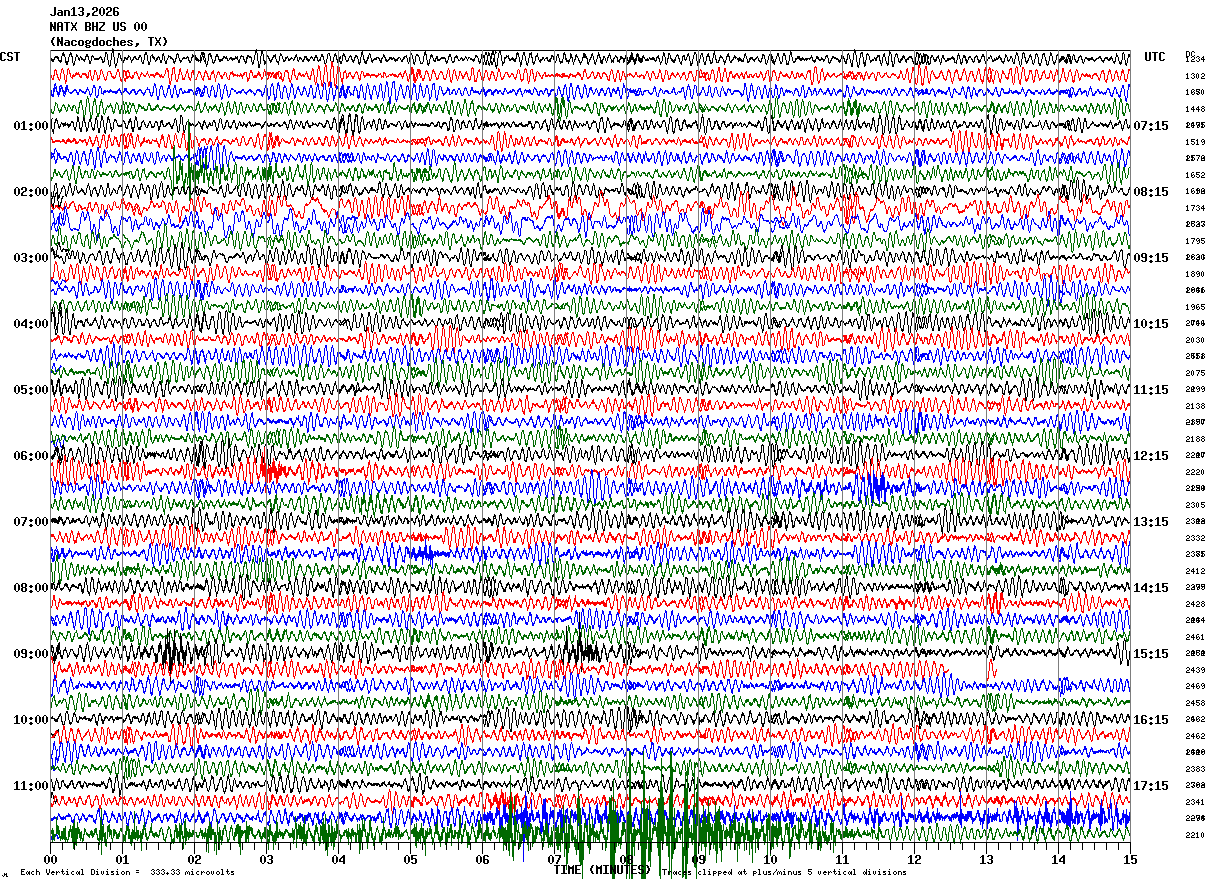Click the DC offset value '1734'

pos(1195,208)
